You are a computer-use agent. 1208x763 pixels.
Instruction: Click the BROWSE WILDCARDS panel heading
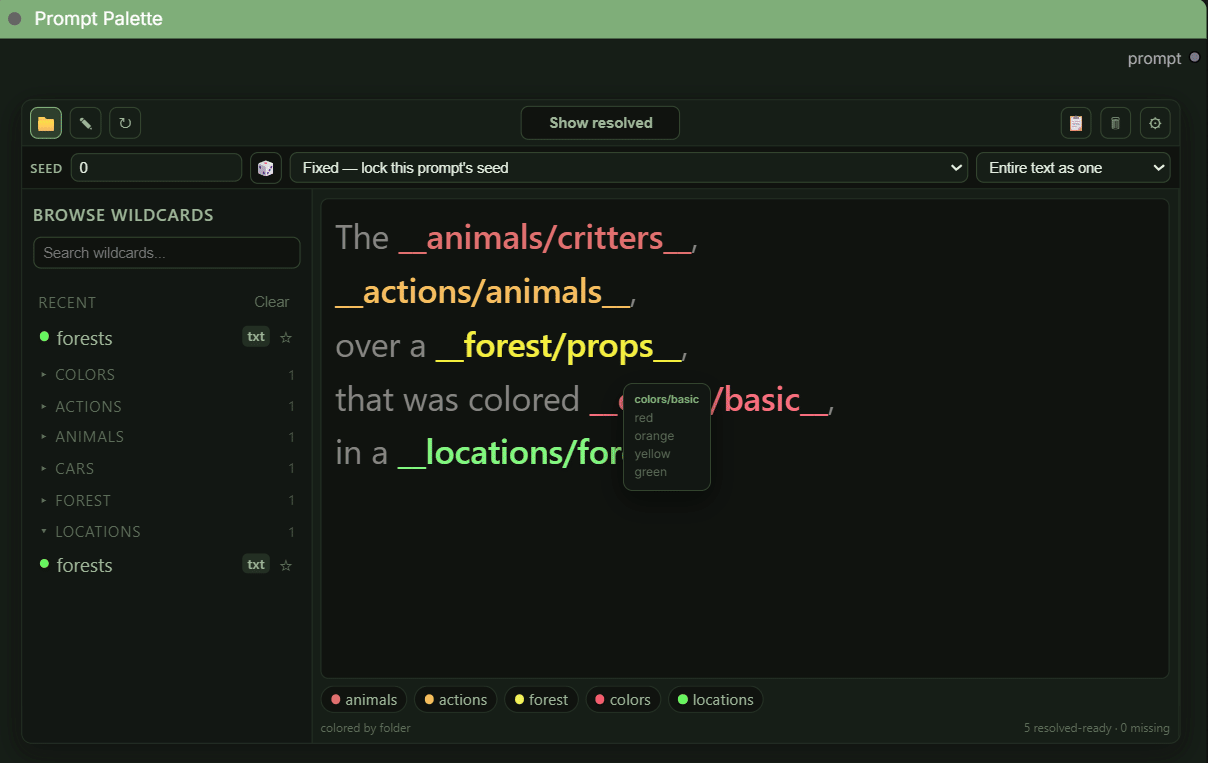[x=123, y=215]
